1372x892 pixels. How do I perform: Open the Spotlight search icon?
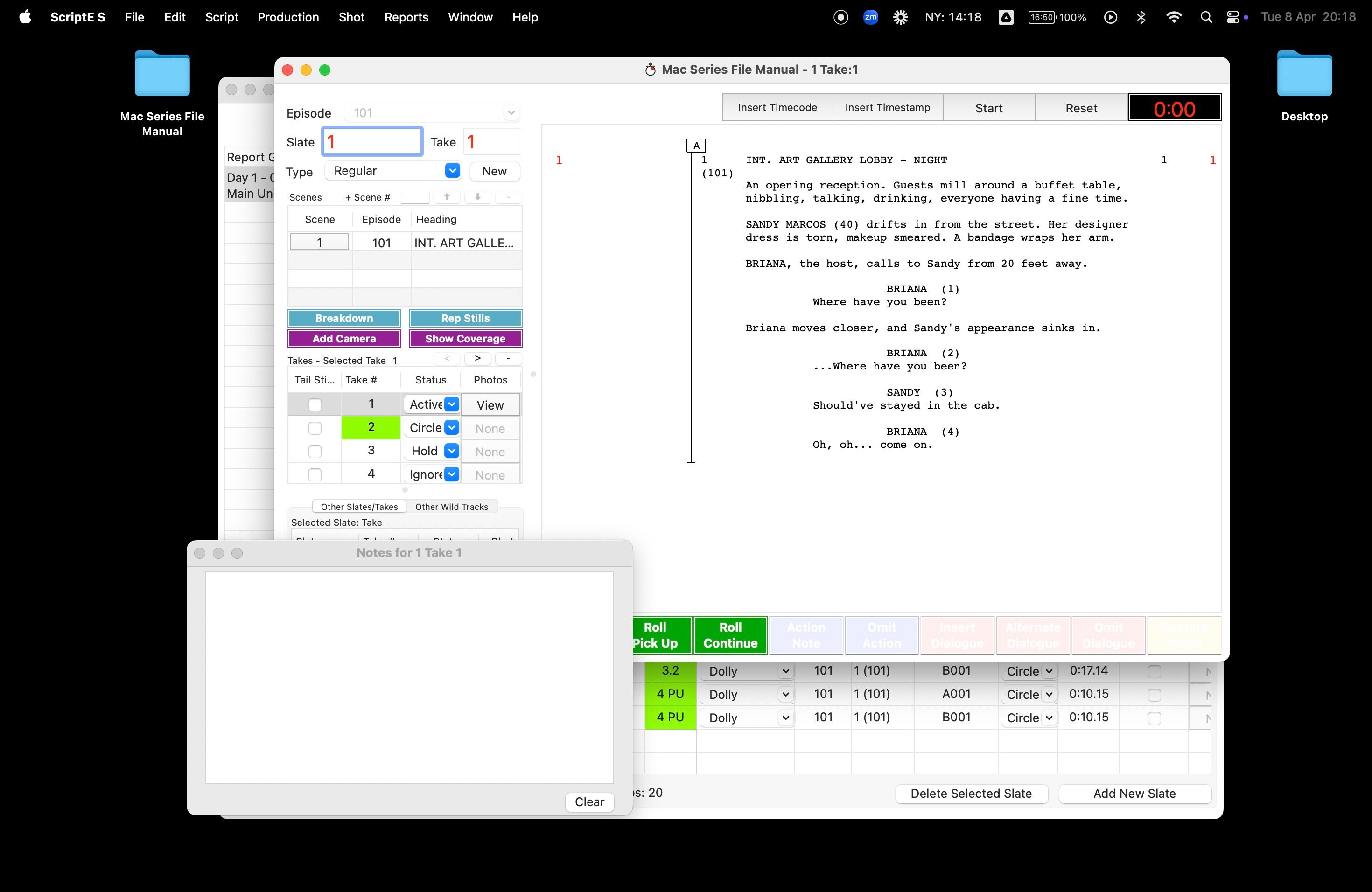pos(1206,17)
